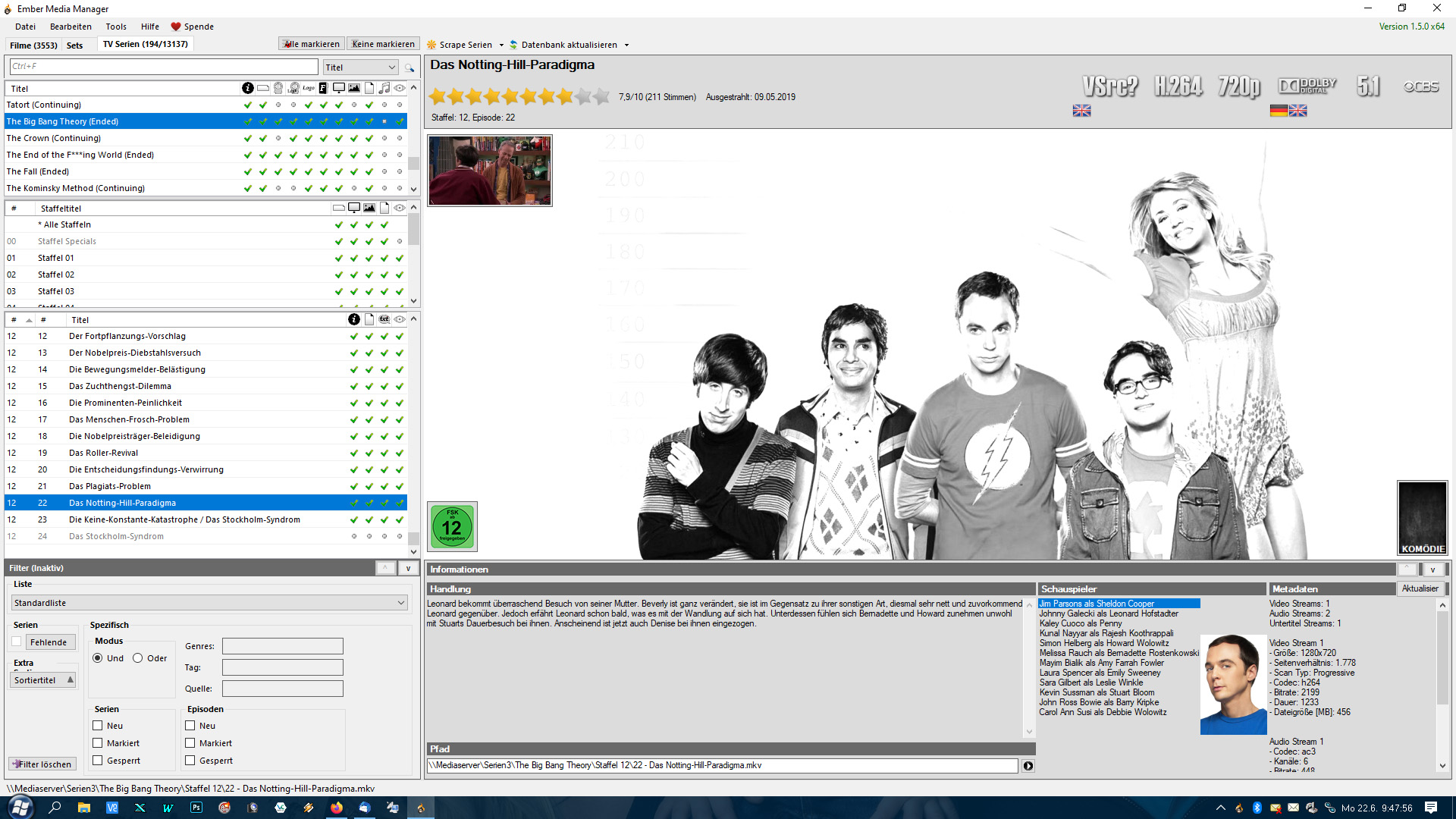The height and width of the screenshot is (819, 1456).
Task: Click the Dolby Digital audio flag
Action: (x=1307, y=86)
